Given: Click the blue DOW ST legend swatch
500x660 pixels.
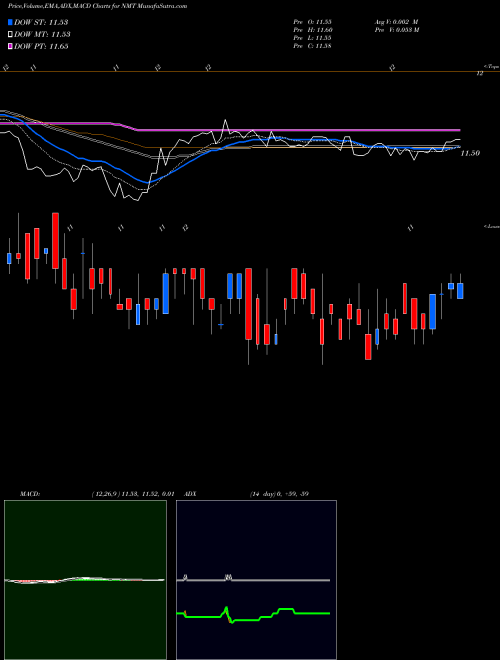Looking at the screenshot, I should coord(10,22).
